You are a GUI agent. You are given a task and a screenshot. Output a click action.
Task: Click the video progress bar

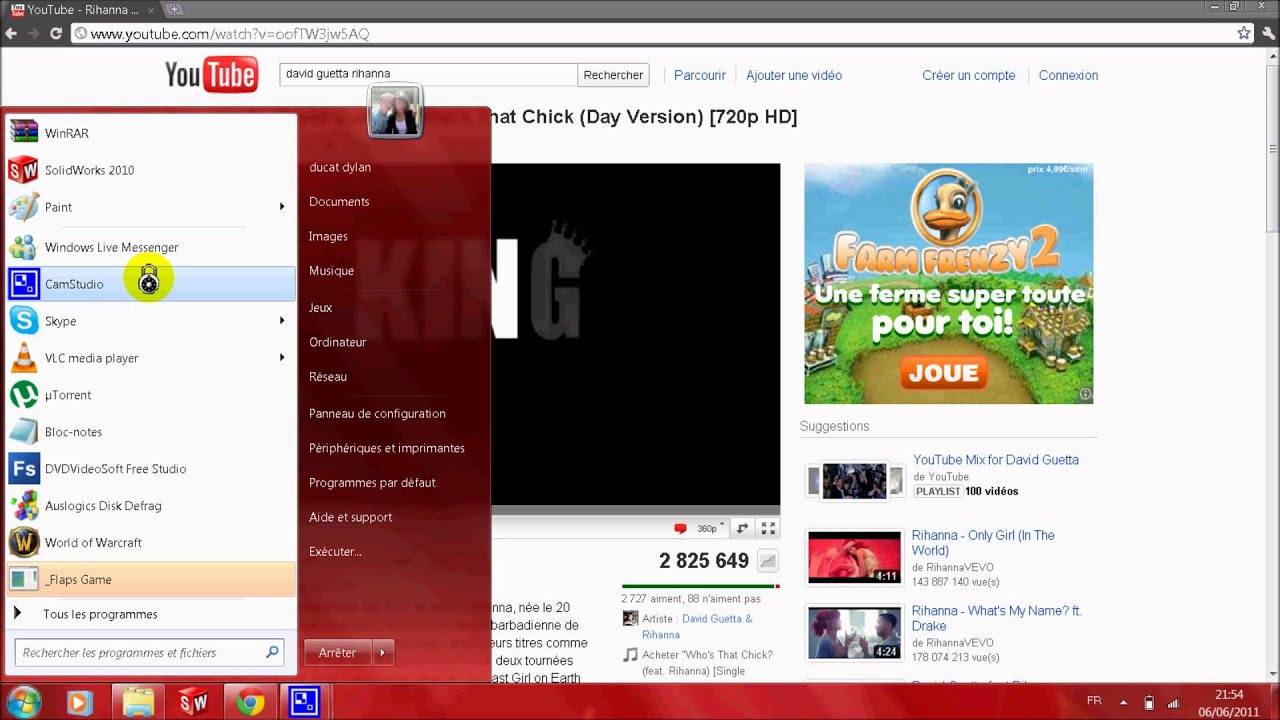click(x=635, y=510)
